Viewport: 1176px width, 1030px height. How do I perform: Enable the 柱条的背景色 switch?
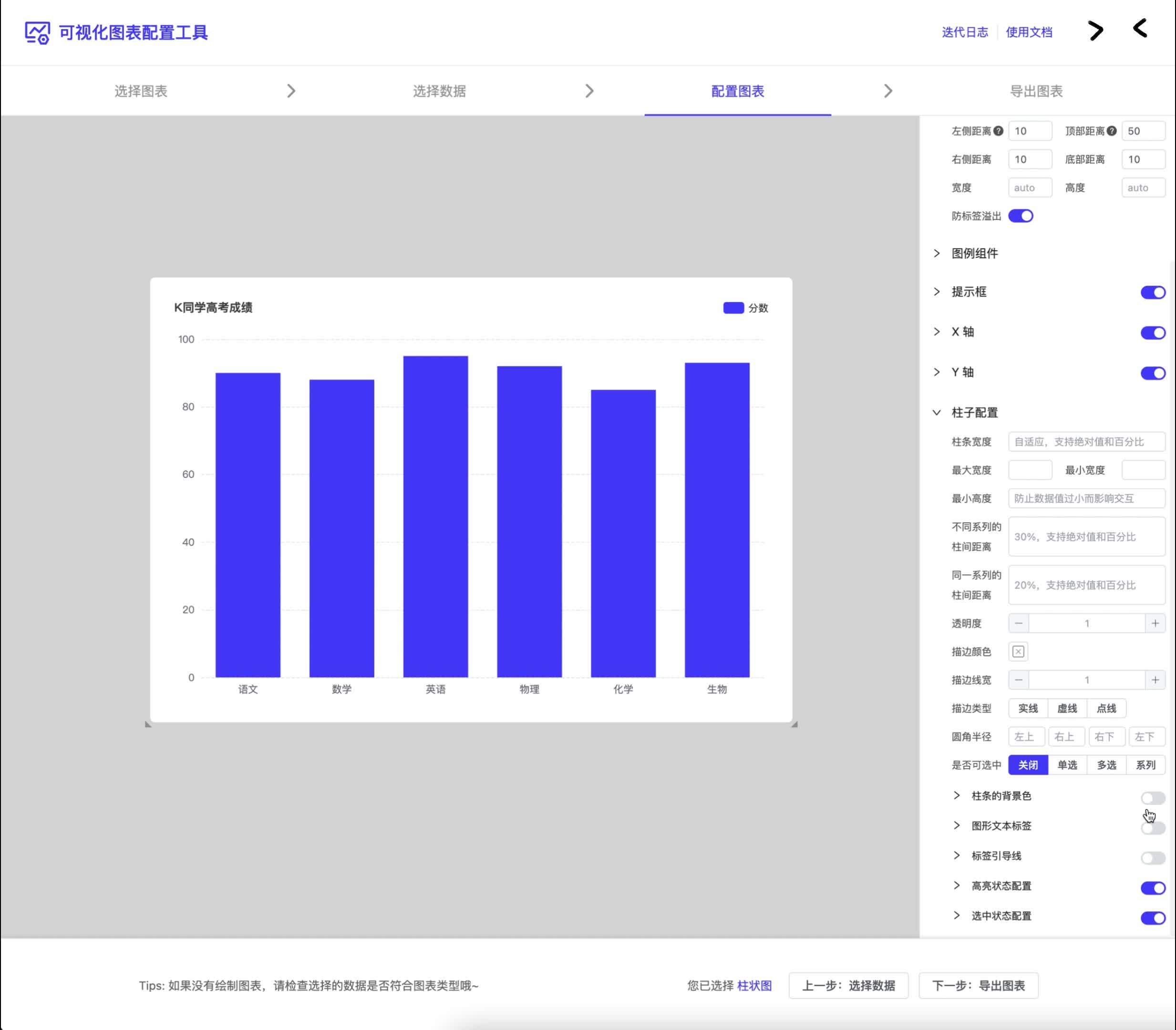(1153, 798)
